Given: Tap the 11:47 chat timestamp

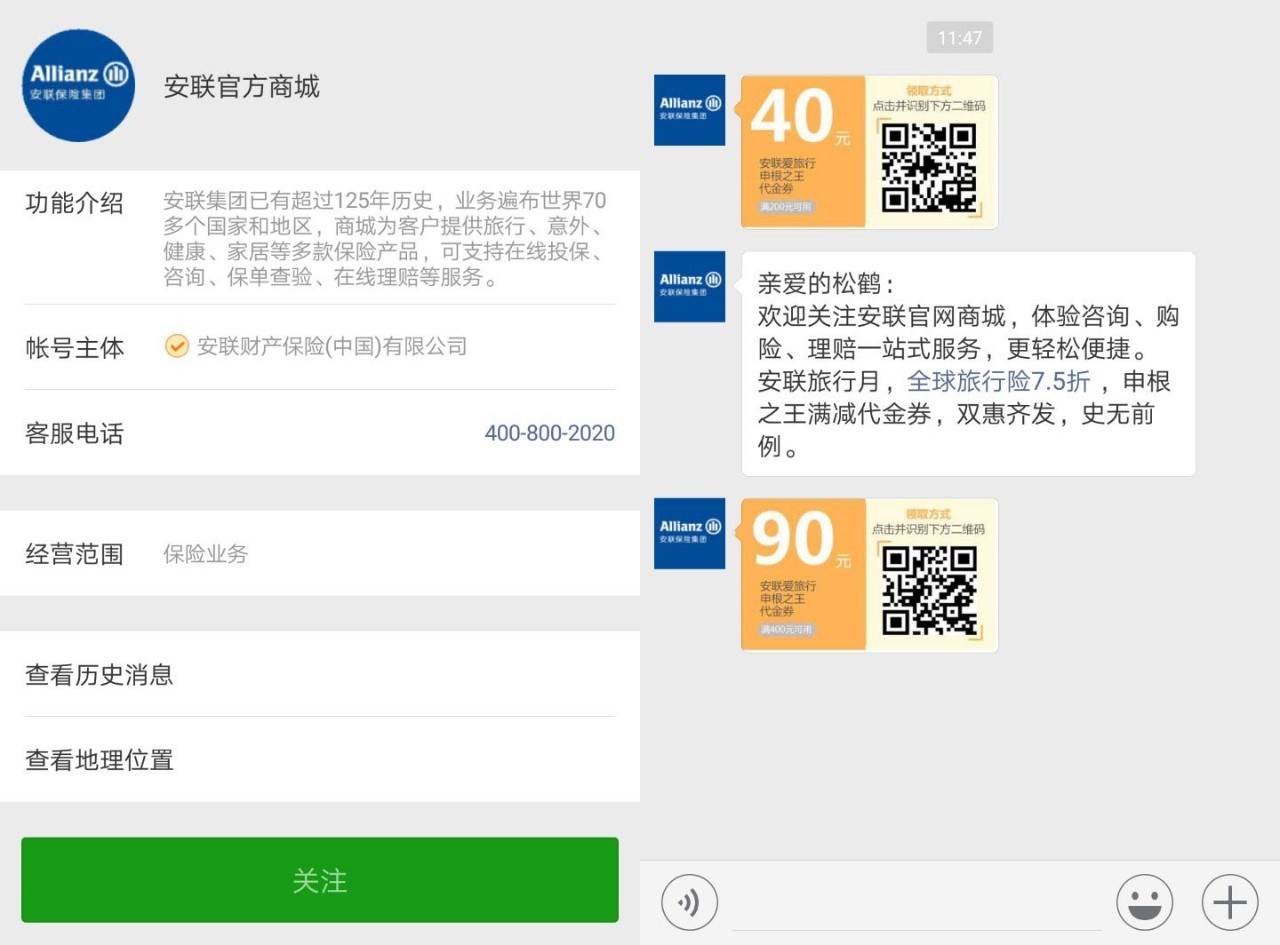Looking at the screenshot, I should click(960, 38).
